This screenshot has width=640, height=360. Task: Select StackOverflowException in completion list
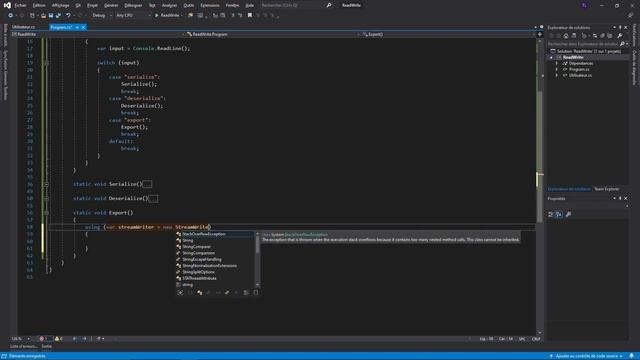[215, 234]
